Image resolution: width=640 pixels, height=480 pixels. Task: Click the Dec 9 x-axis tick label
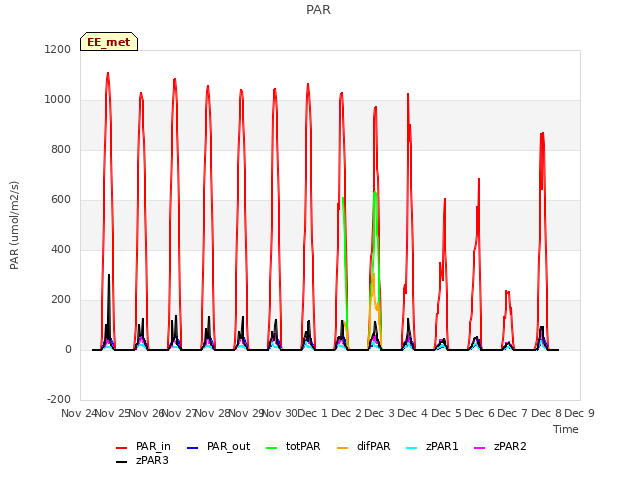pos(579,413)
